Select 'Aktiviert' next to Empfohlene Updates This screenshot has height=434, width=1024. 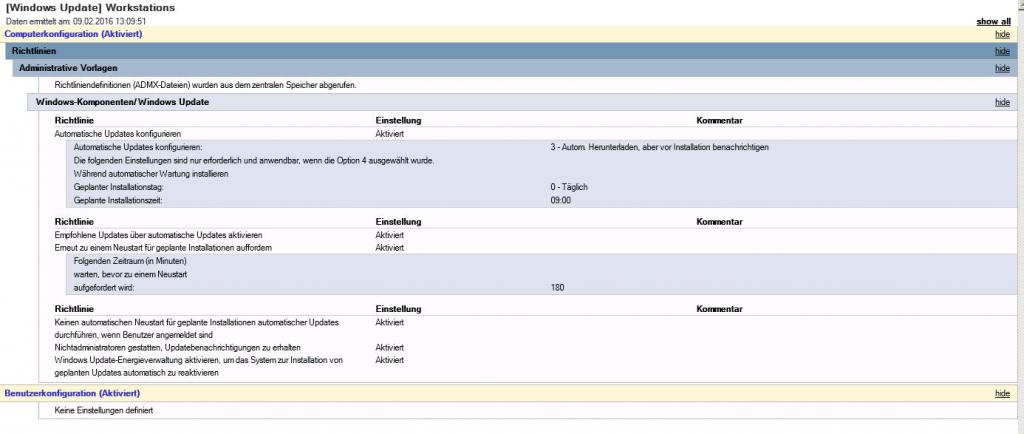tap(390, 235)
